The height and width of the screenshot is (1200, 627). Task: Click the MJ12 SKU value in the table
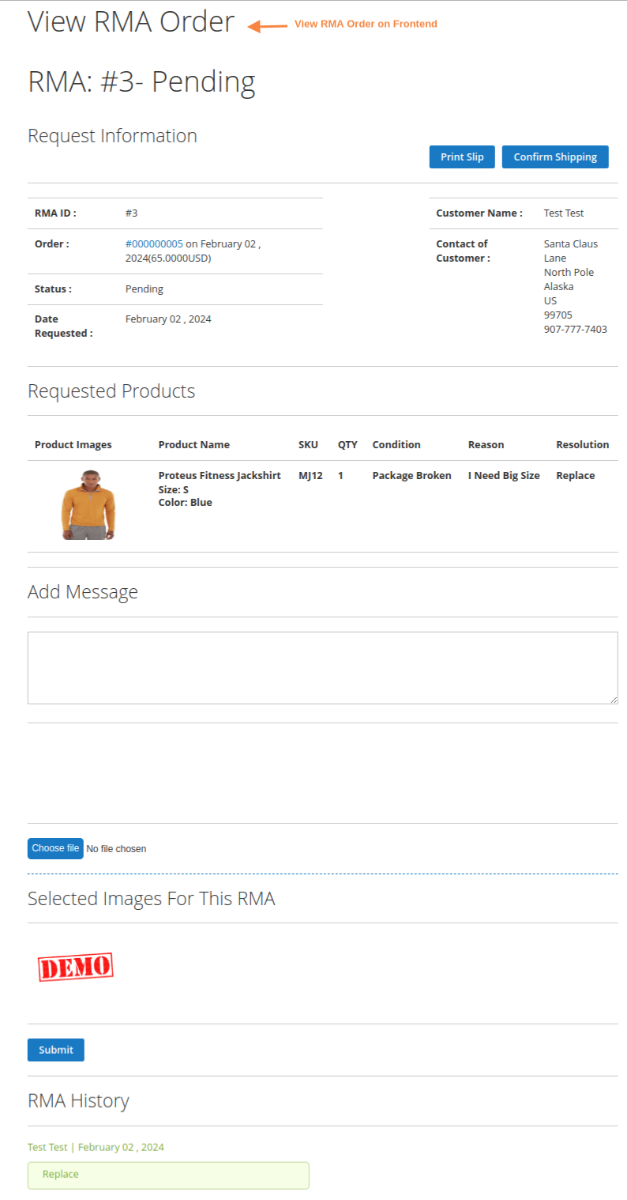(307, 475)
